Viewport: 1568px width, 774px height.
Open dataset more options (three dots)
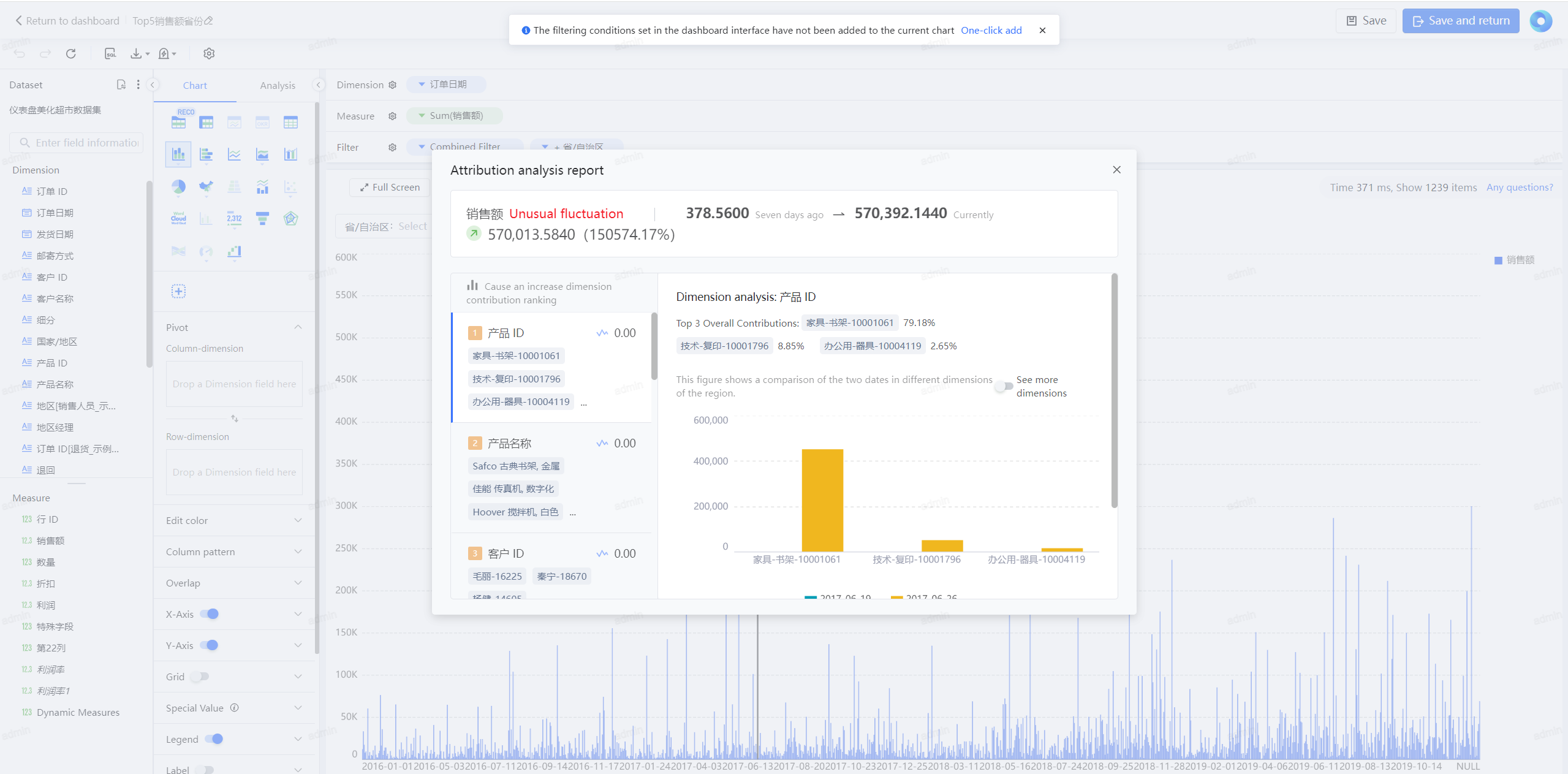(138, 85)
